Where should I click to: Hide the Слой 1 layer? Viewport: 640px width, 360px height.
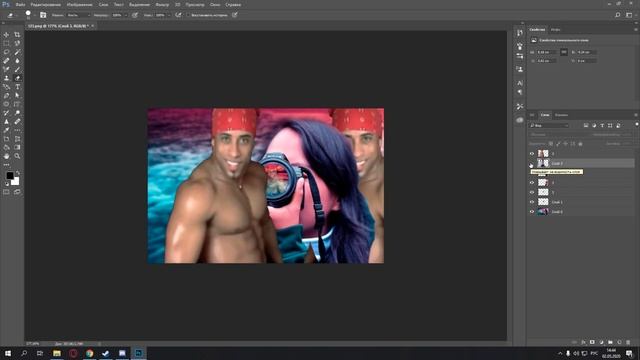(x=532, y=202)
